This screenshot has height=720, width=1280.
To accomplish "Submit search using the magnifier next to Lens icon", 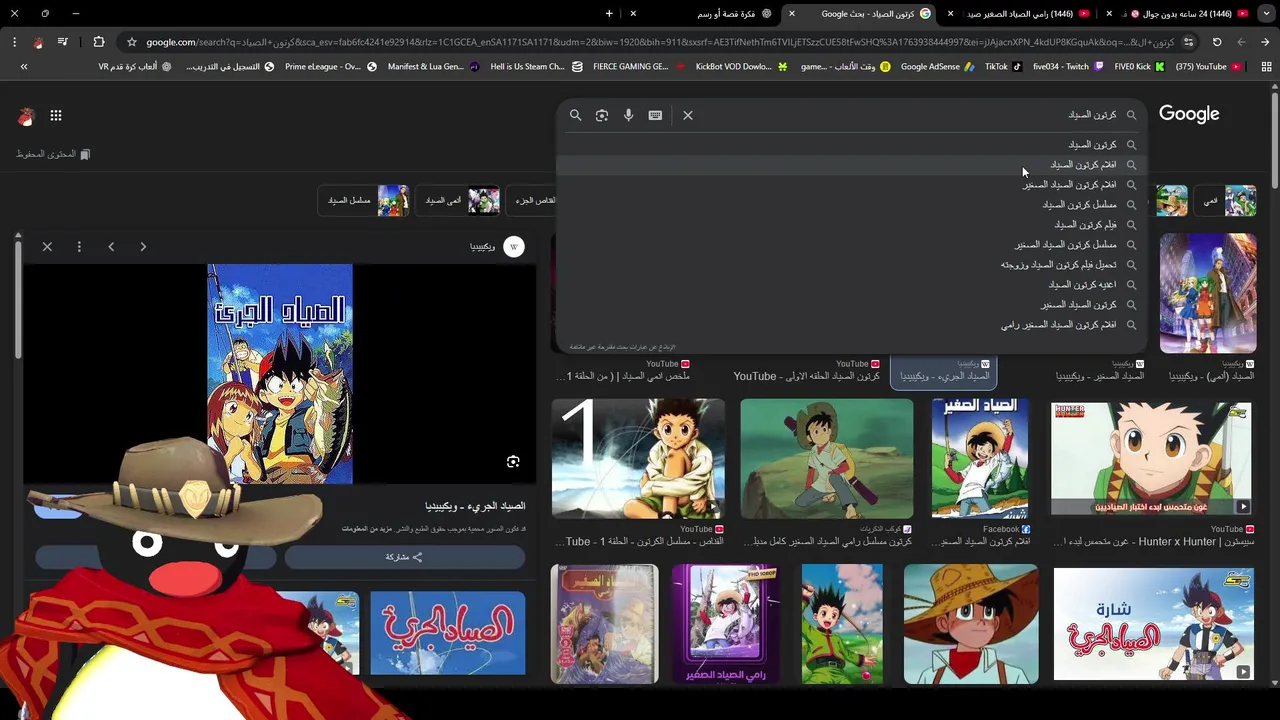I will (575, 115).
